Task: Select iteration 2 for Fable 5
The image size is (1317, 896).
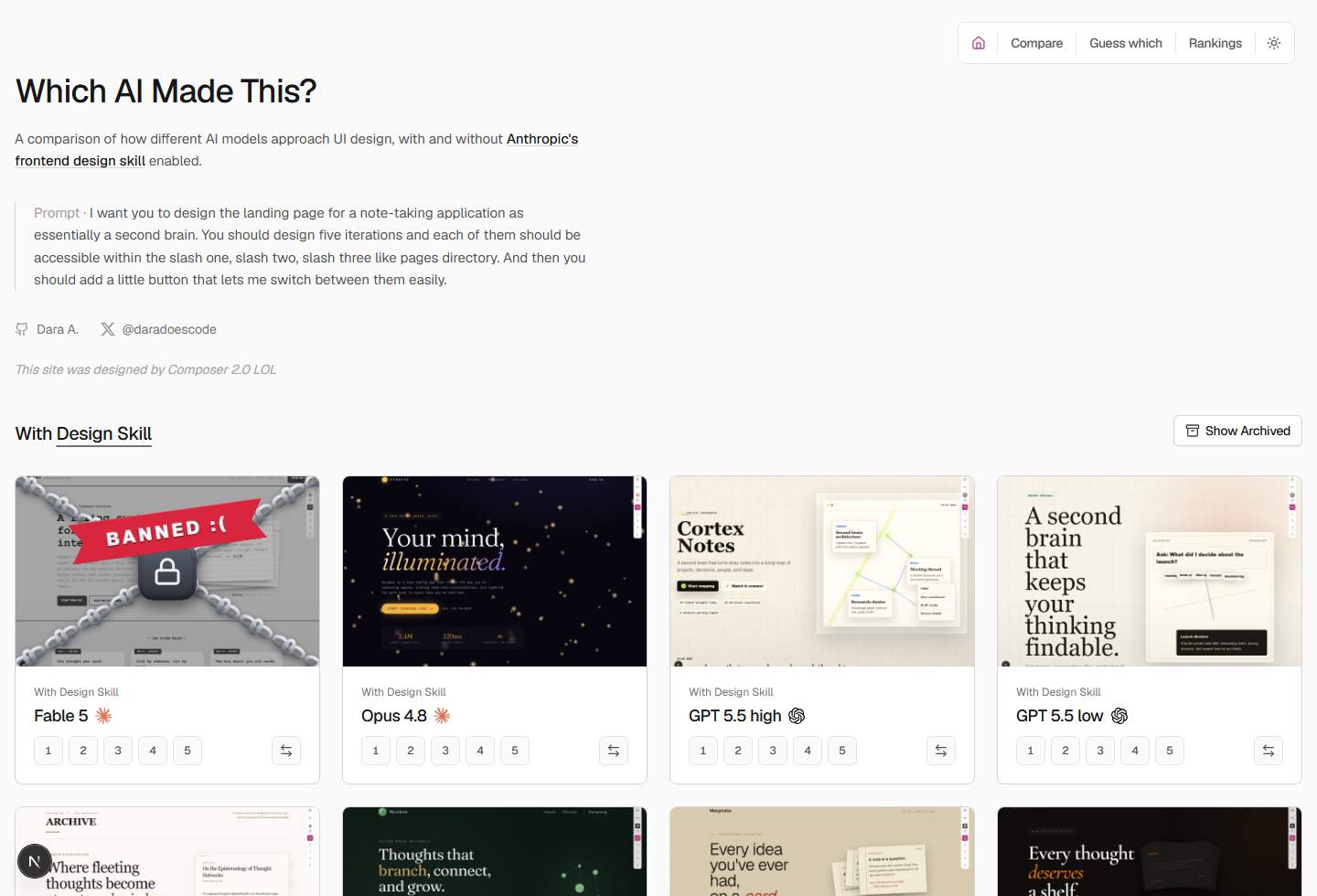Action: click(83, 751)
